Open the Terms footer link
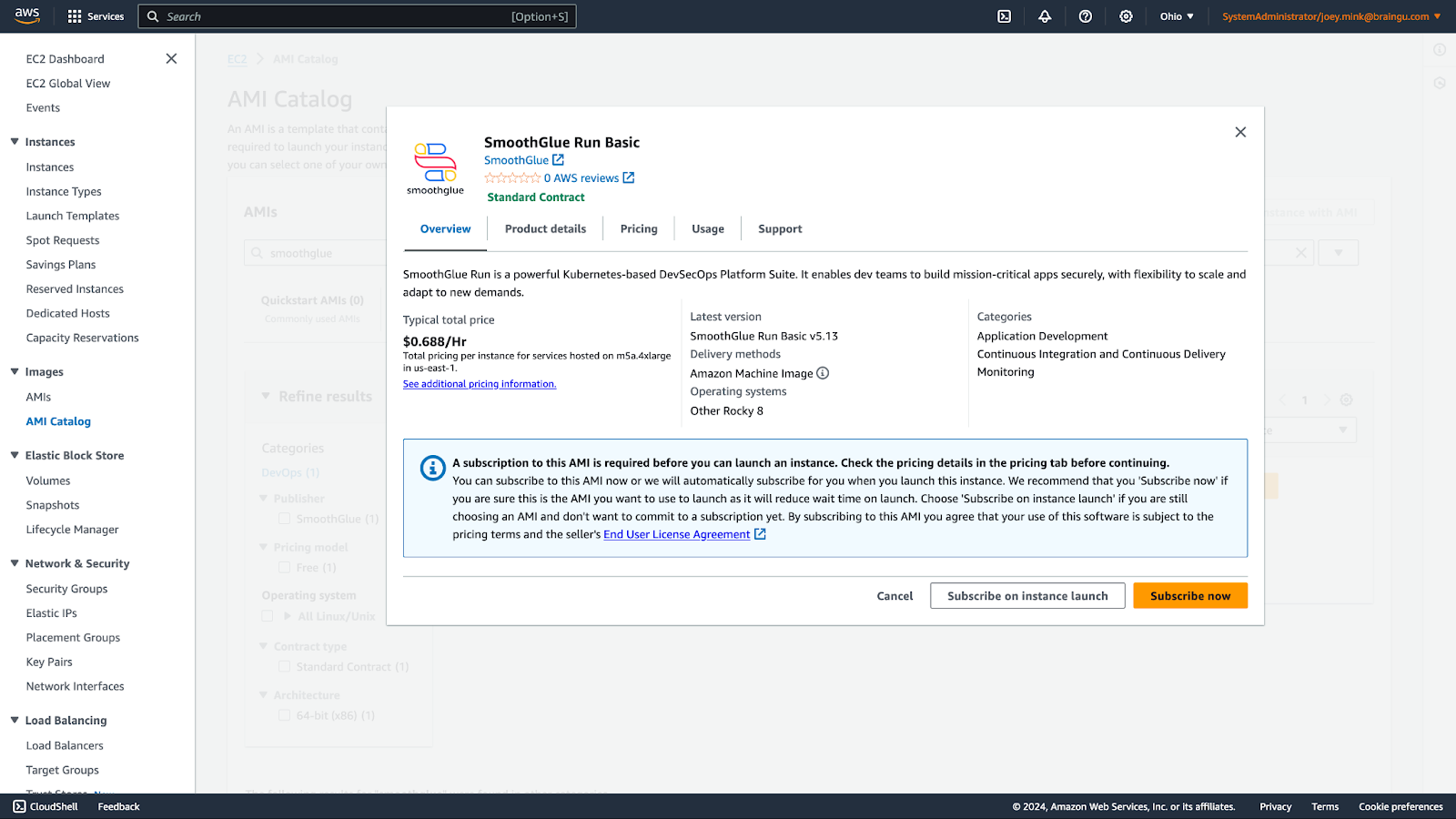Screen dimensions: 1456x819 [1325, 807]
